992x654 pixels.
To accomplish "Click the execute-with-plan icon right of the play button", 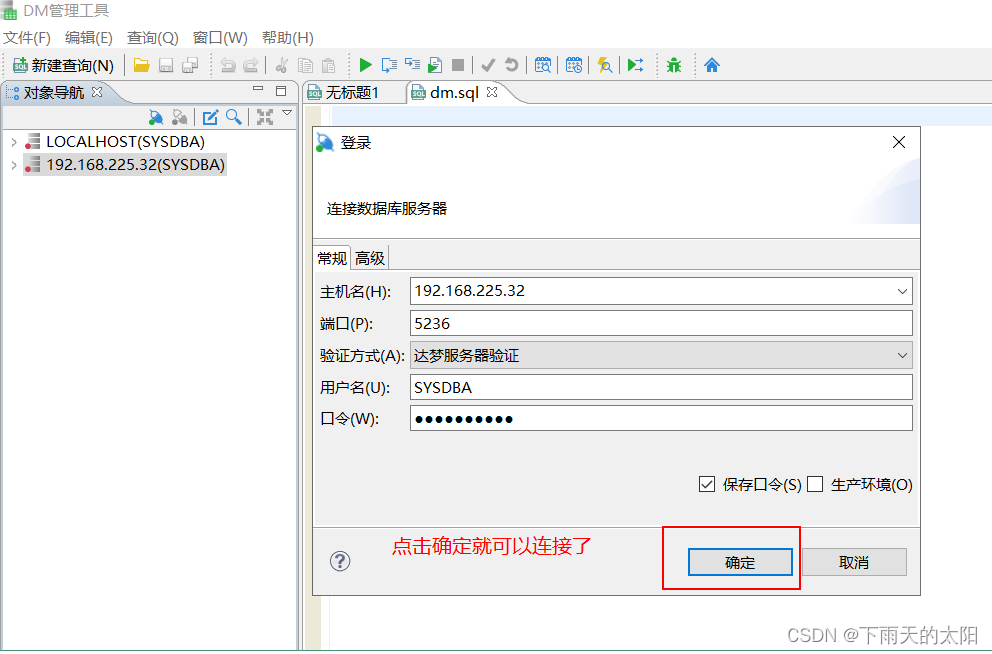I will tap(389, 65).
